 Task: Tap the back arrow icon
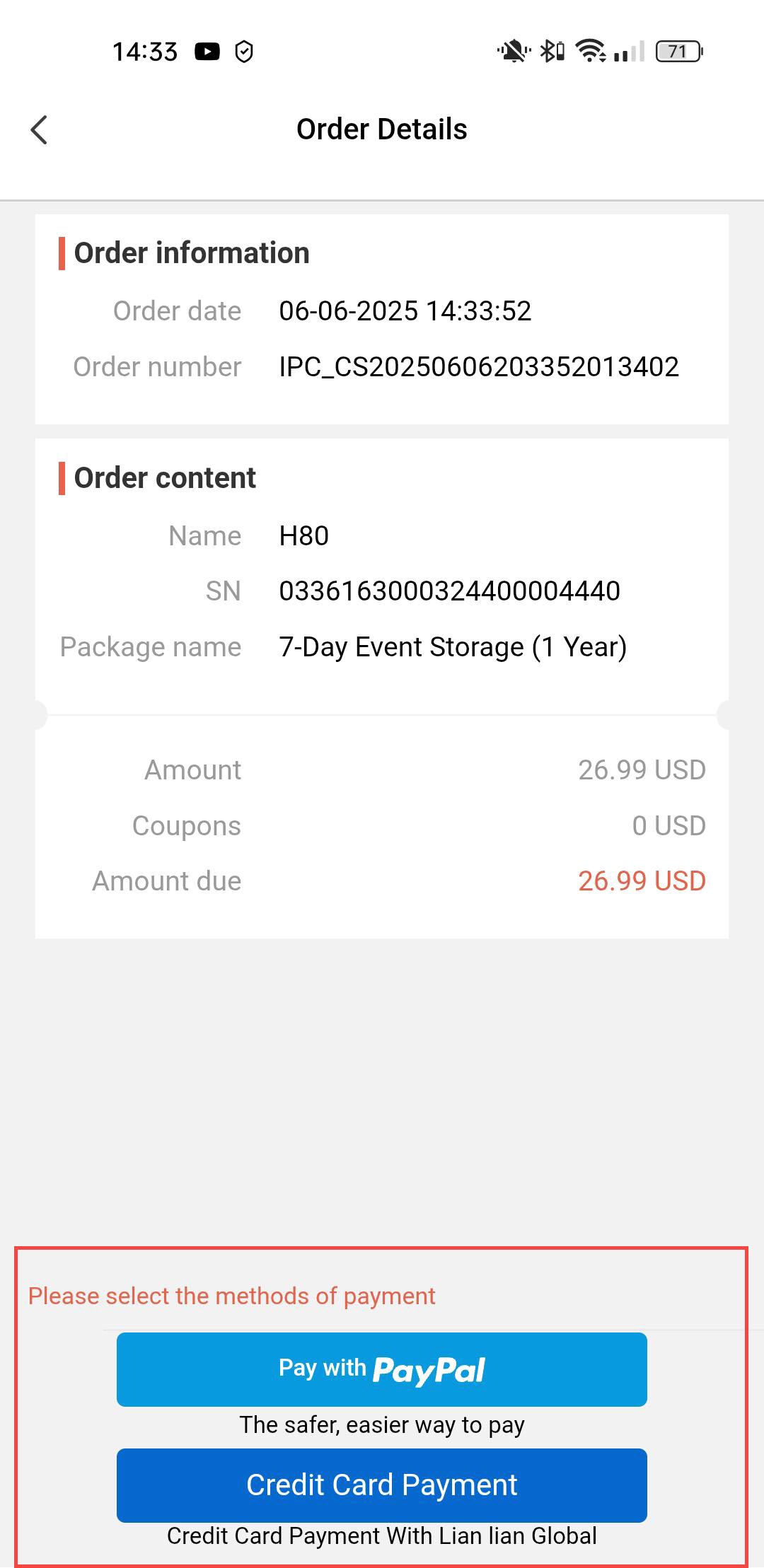coord(40,130)
